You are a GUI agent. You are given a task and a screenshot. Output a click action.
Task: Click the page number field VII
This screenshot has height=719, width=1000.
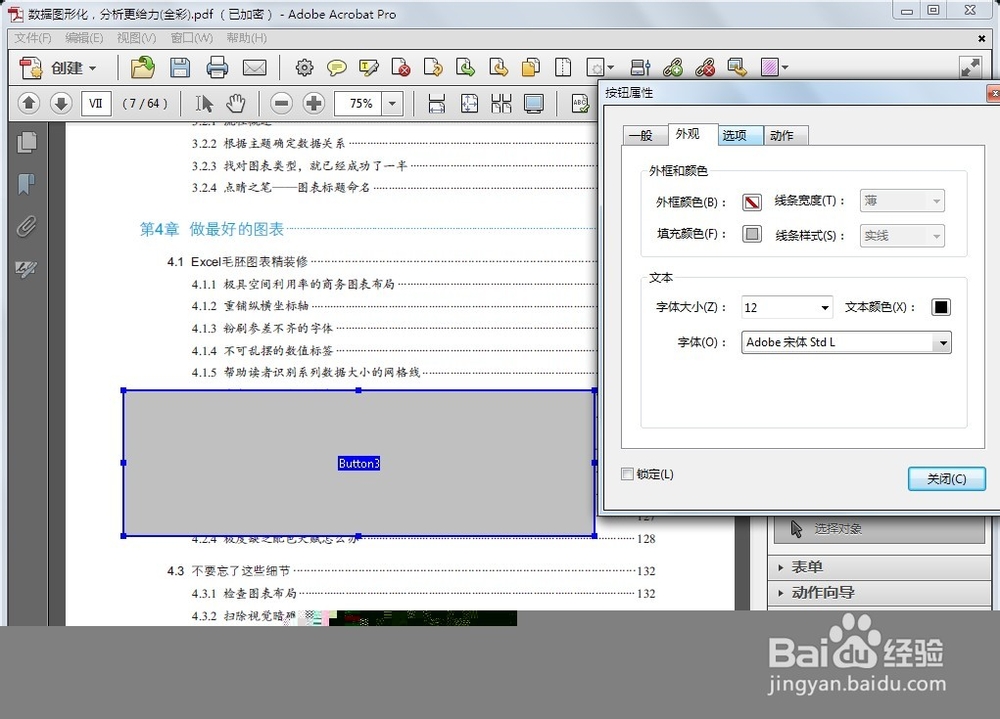point(96,103)
